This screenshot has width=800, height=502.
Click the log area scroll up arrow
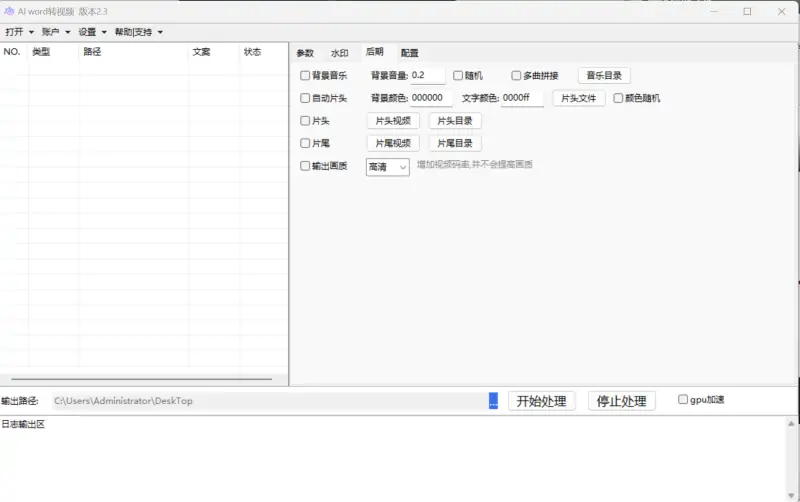pos(791,423)
